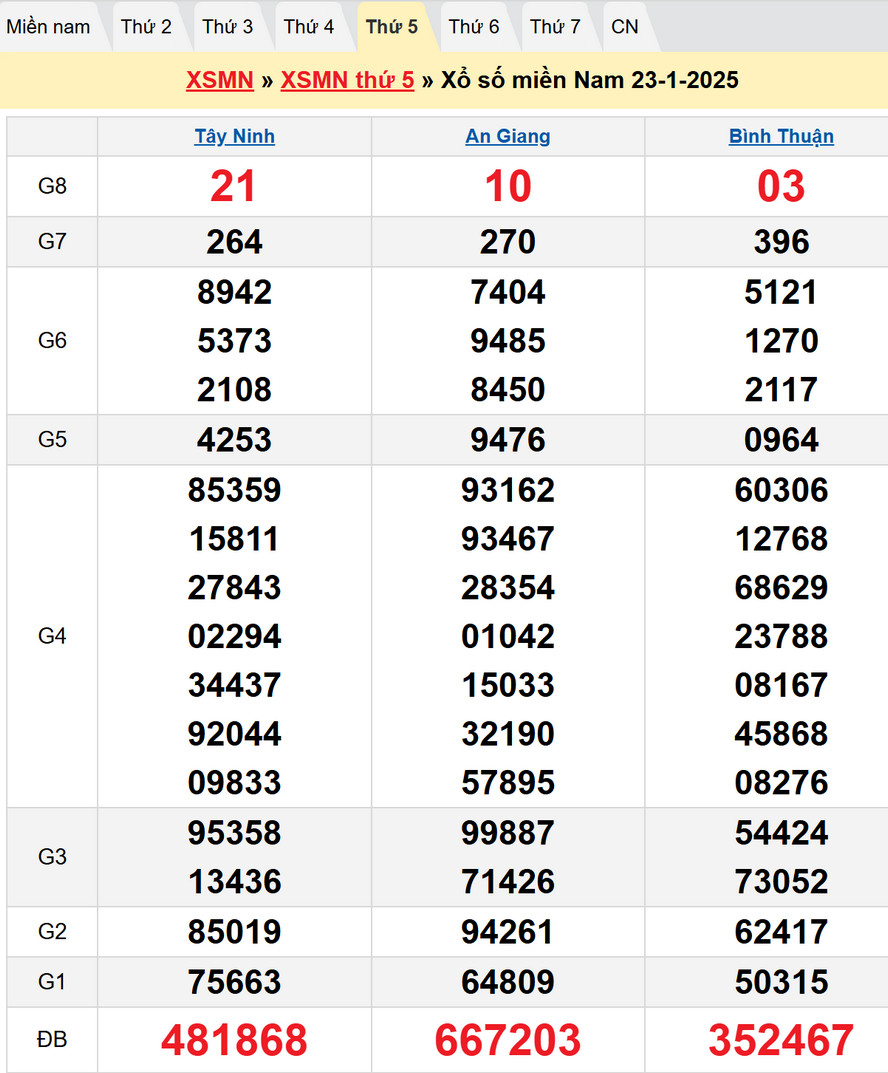Image resolution: width=888 pixels, height=1073 pixels.
Task: Select the Miền nam tab
Action: 48,27
